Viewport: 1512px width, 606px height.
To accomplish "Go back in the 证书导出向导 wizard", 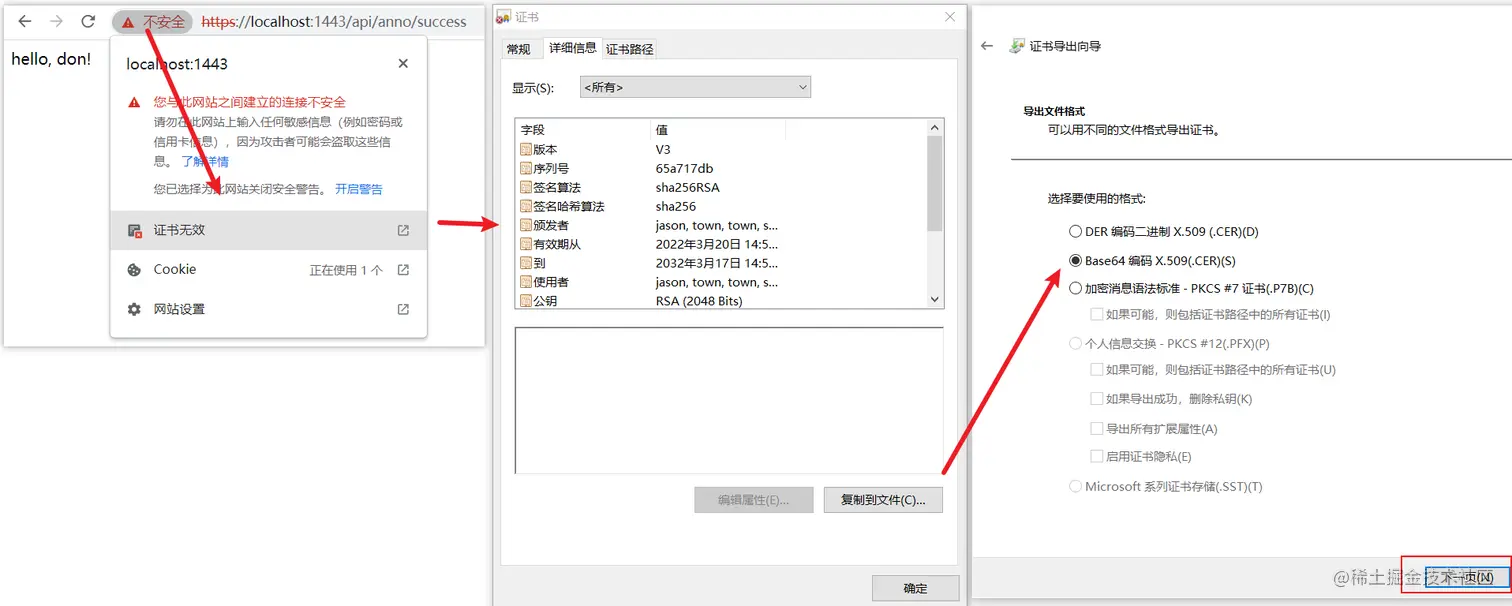I will tap(987, 46).
